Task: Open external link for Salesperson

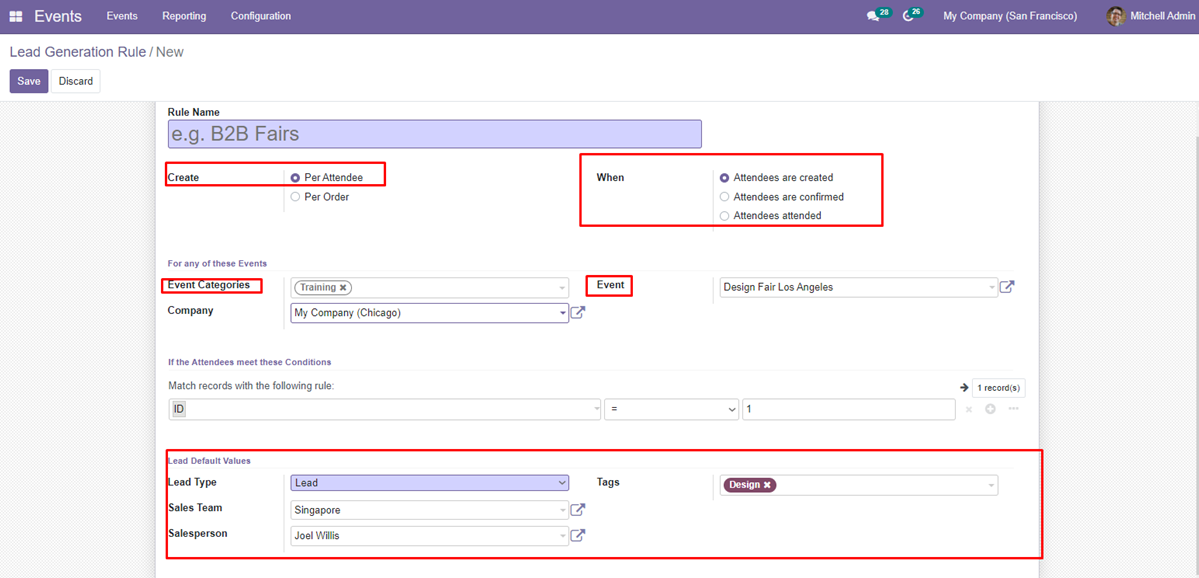Action: pos(578,536)
